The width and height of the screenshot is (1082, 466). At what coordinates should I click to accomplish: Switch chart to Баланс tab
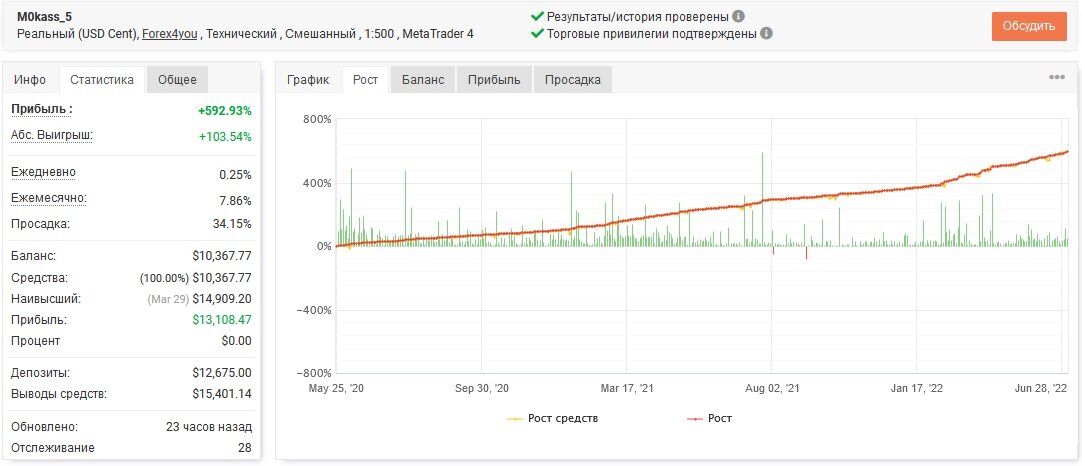click(424, 79)
